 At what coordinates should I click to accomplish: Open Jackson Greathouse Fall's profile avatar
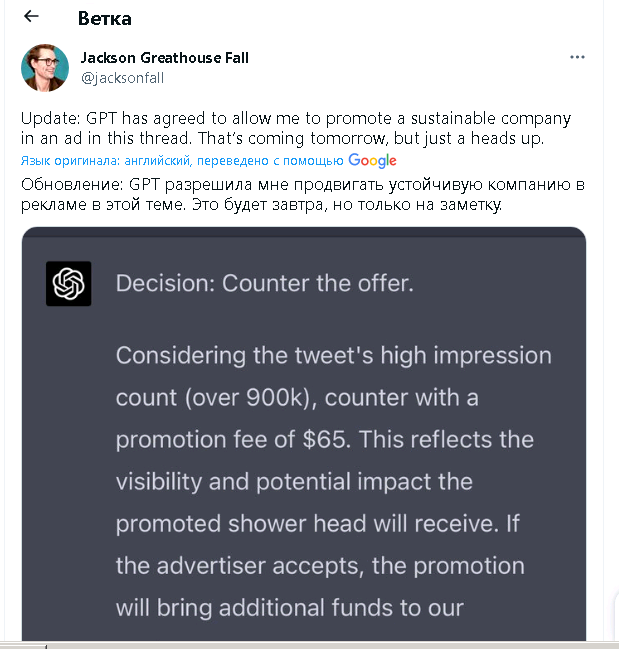coord(45,68)
